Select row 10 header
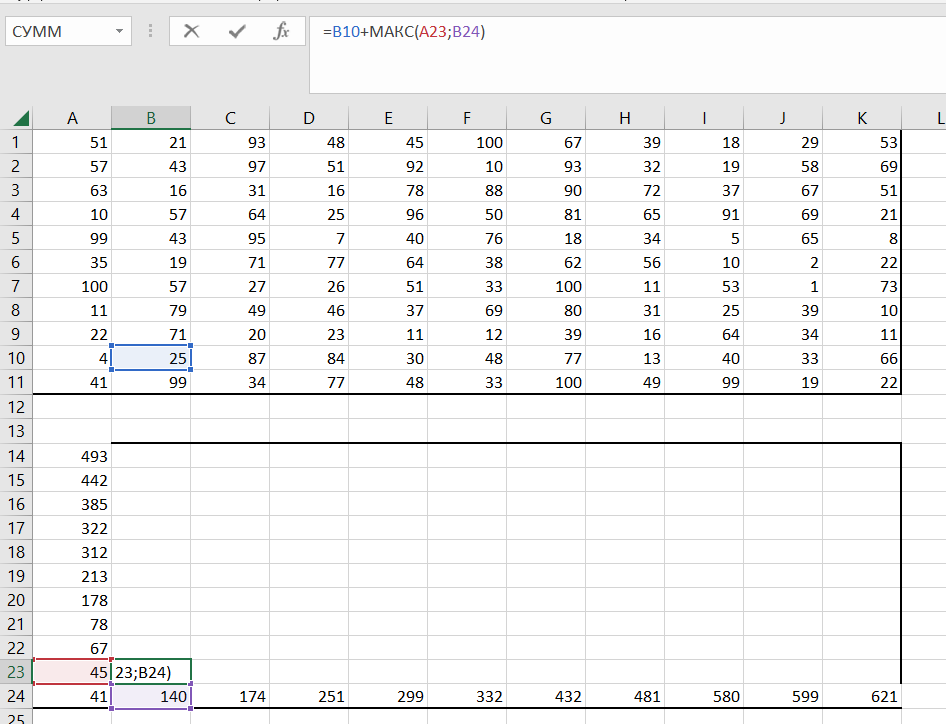Image resolution: width=946 pixels, height=724 pixels. pos(16,358)
